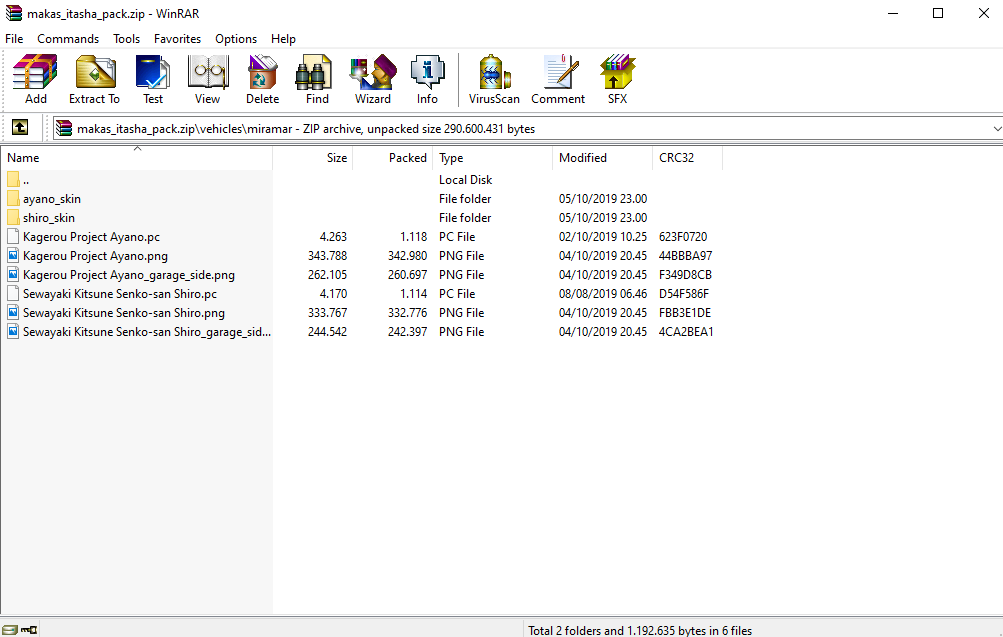Click the Local Disk type text
The image size is (1003, 637).
coord(466,180)
